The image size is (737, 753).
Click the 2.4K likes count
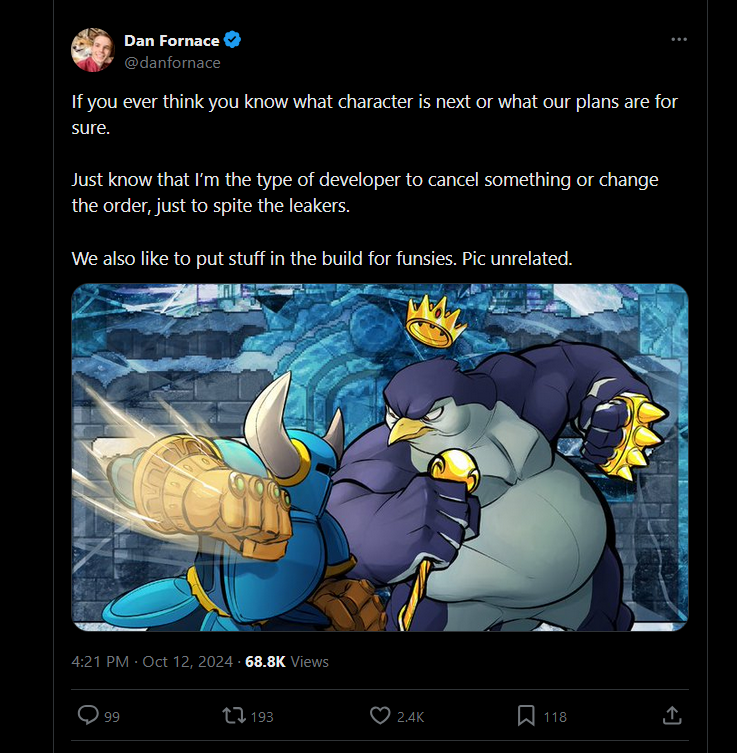point(411,716)
